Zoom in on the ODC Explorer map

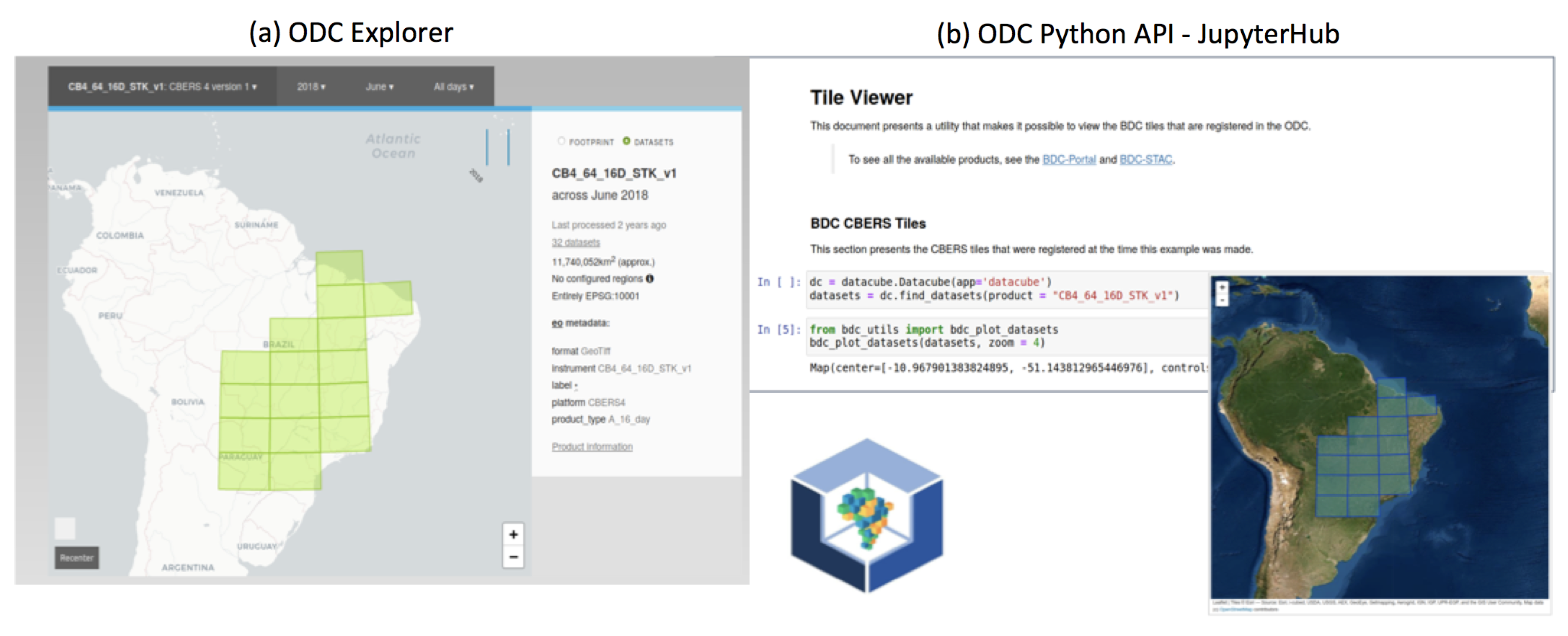(x=513, y=534)
